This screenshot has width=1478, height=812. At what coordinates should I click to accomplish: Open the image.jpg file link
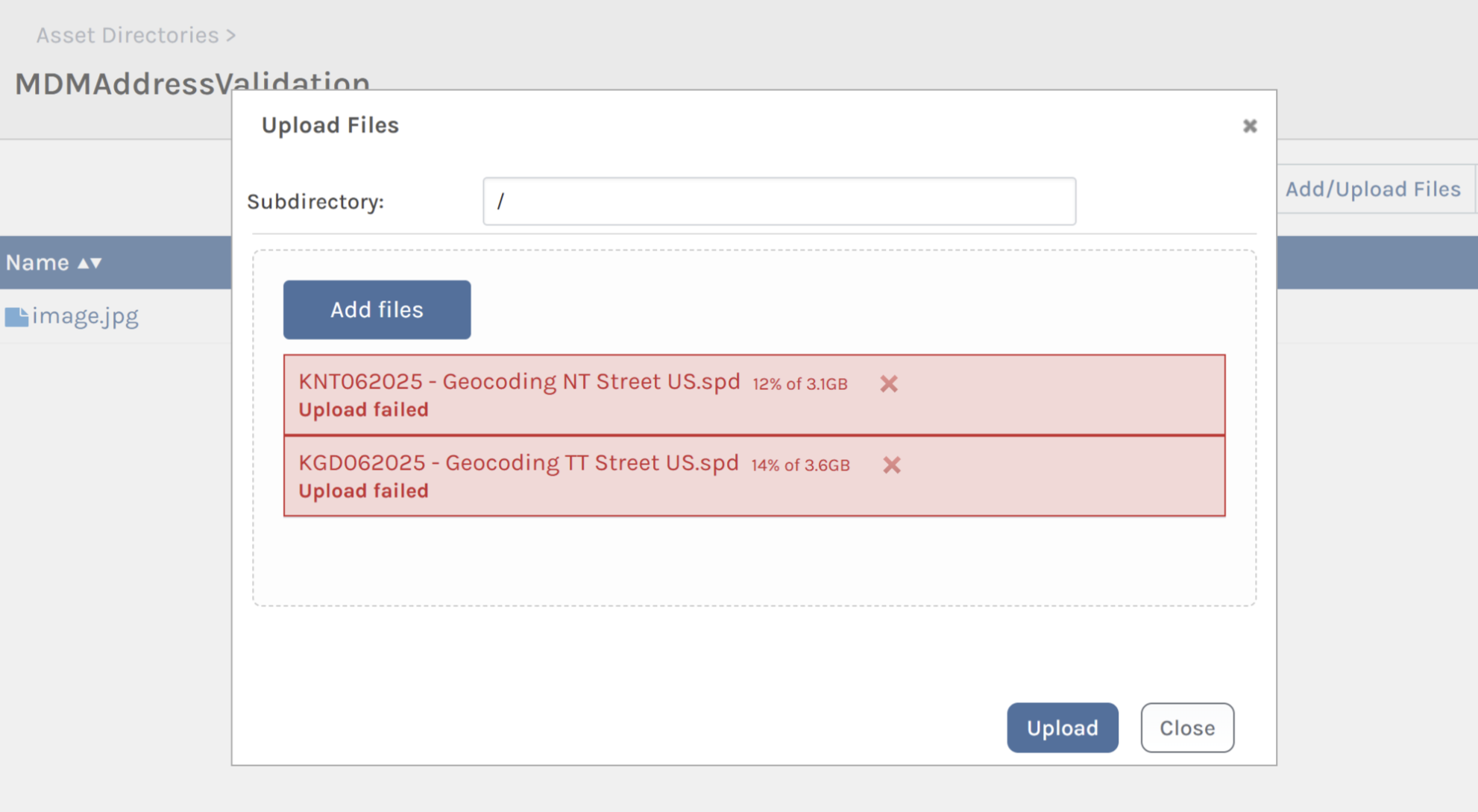point(85,316)
